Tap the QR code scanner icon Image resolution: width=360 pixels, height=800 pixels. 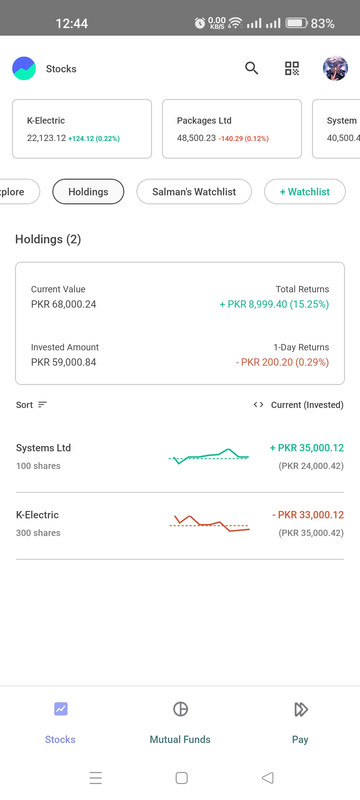(x=292, y=68)
